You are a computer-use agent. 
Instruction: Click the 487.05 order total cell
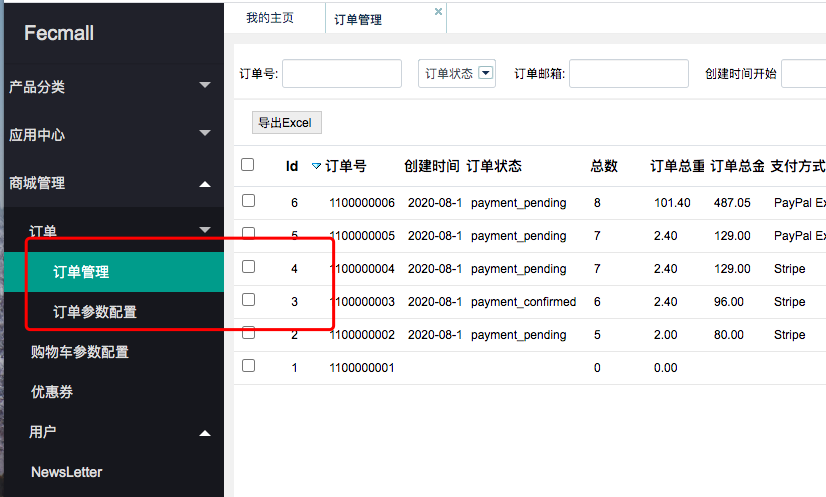coord(732,203)
